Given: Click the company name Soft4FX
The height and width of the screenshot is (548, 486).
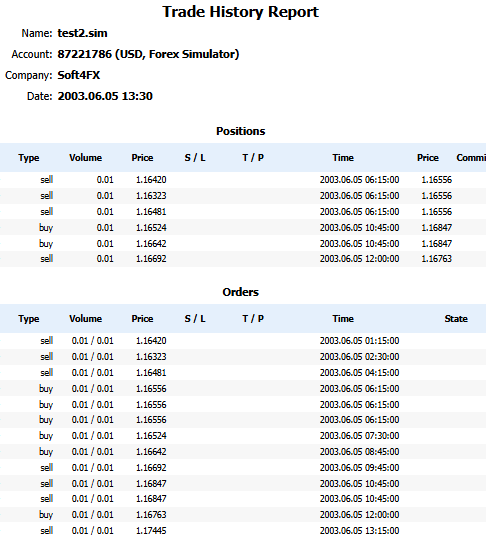Looking at the screenshot, I should tap(79, 75).
